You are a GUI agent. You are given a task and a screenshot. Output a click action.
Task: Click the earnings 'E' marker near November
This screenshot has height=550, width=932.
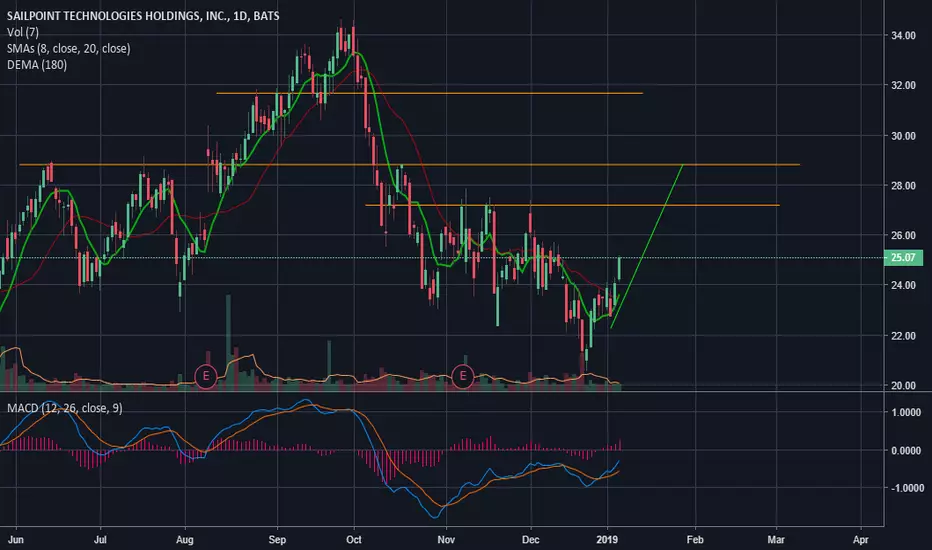462,376
